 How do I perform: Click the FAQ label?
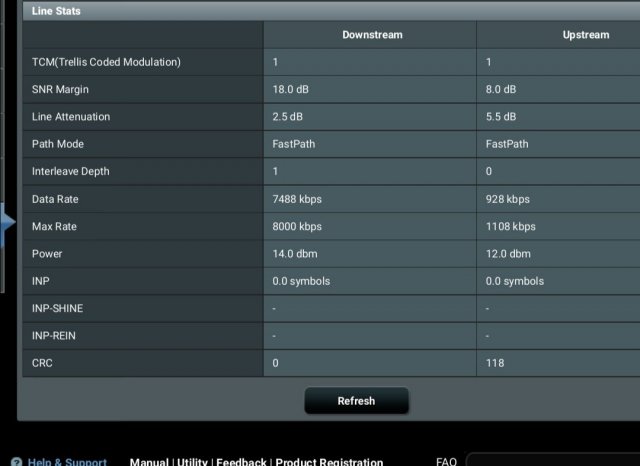[x=446, y=462]
